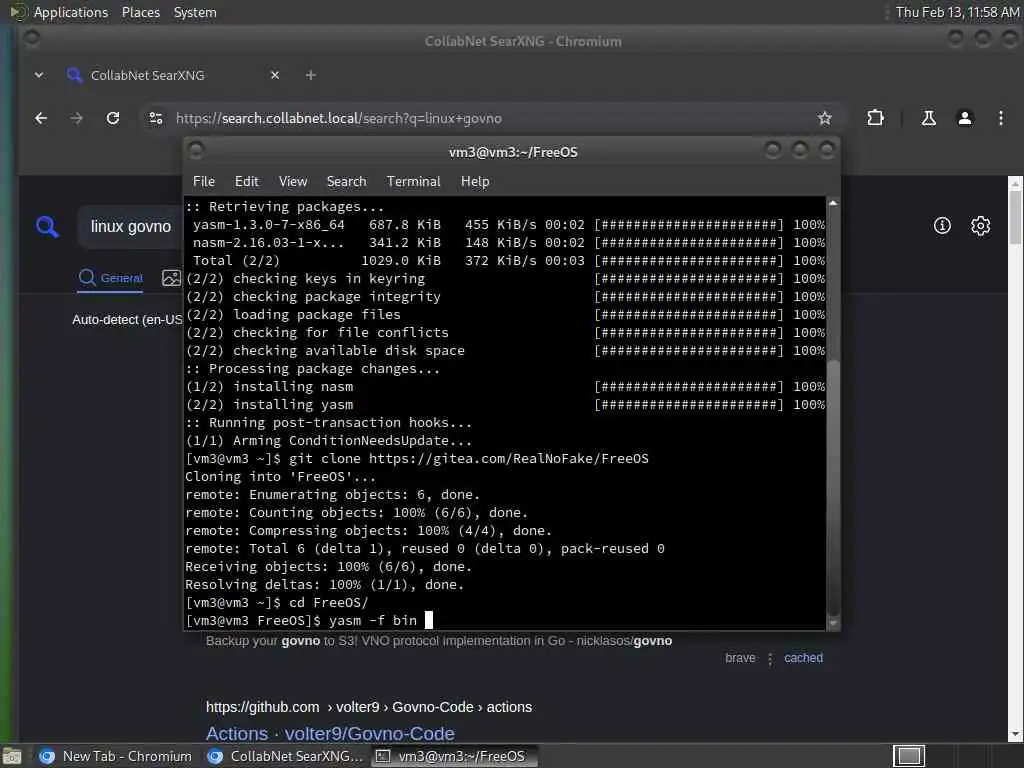Open SearXNG preferences gear icon
Image resolution: width=1024 pixels, height=768 pixels.
pyautogui.click(x=980, y=226)
